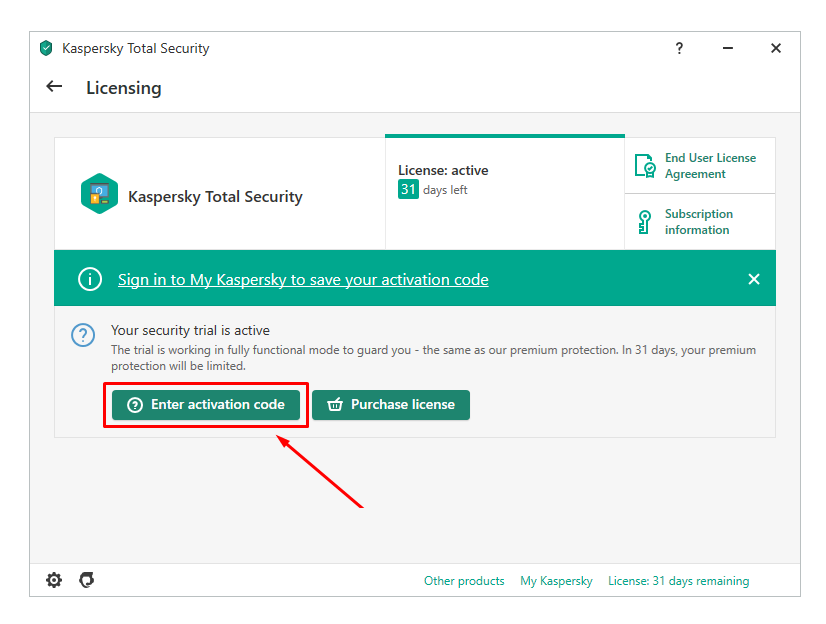Click the Enter activation code button

(206, 404)
